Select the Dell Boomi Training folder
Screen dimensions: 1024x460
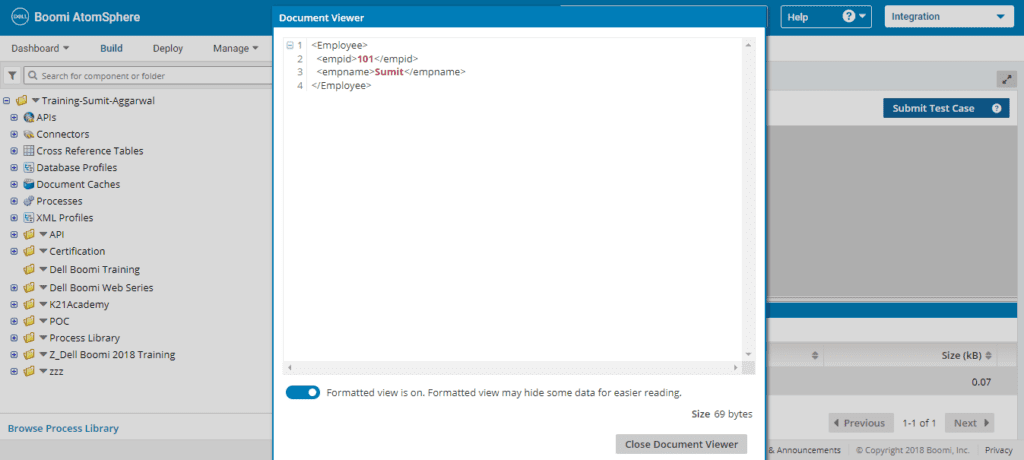pos(95,269)
